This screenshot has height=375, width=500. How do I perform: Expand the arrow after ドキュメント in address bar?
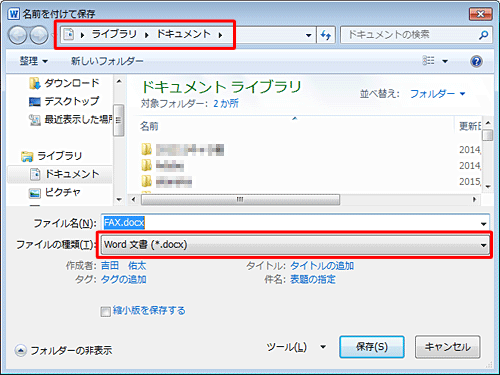point(220,35)
